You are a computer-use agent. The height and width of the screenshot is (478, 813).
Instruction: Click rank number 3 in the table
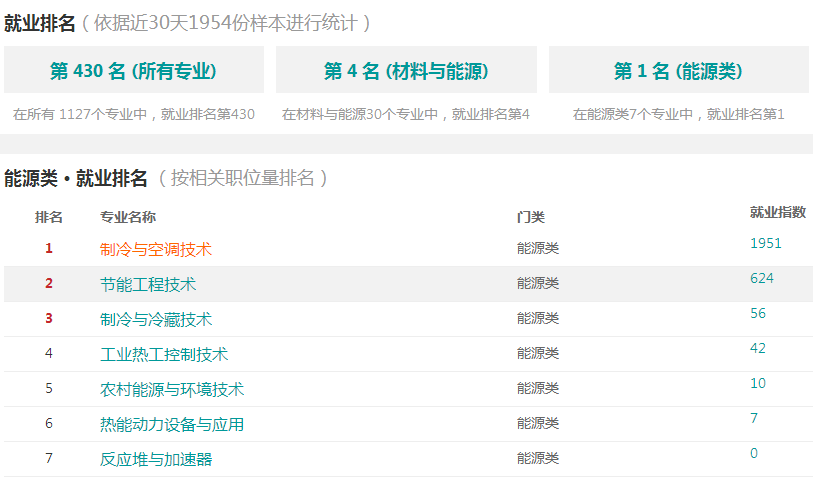click(x=49, y=318)
